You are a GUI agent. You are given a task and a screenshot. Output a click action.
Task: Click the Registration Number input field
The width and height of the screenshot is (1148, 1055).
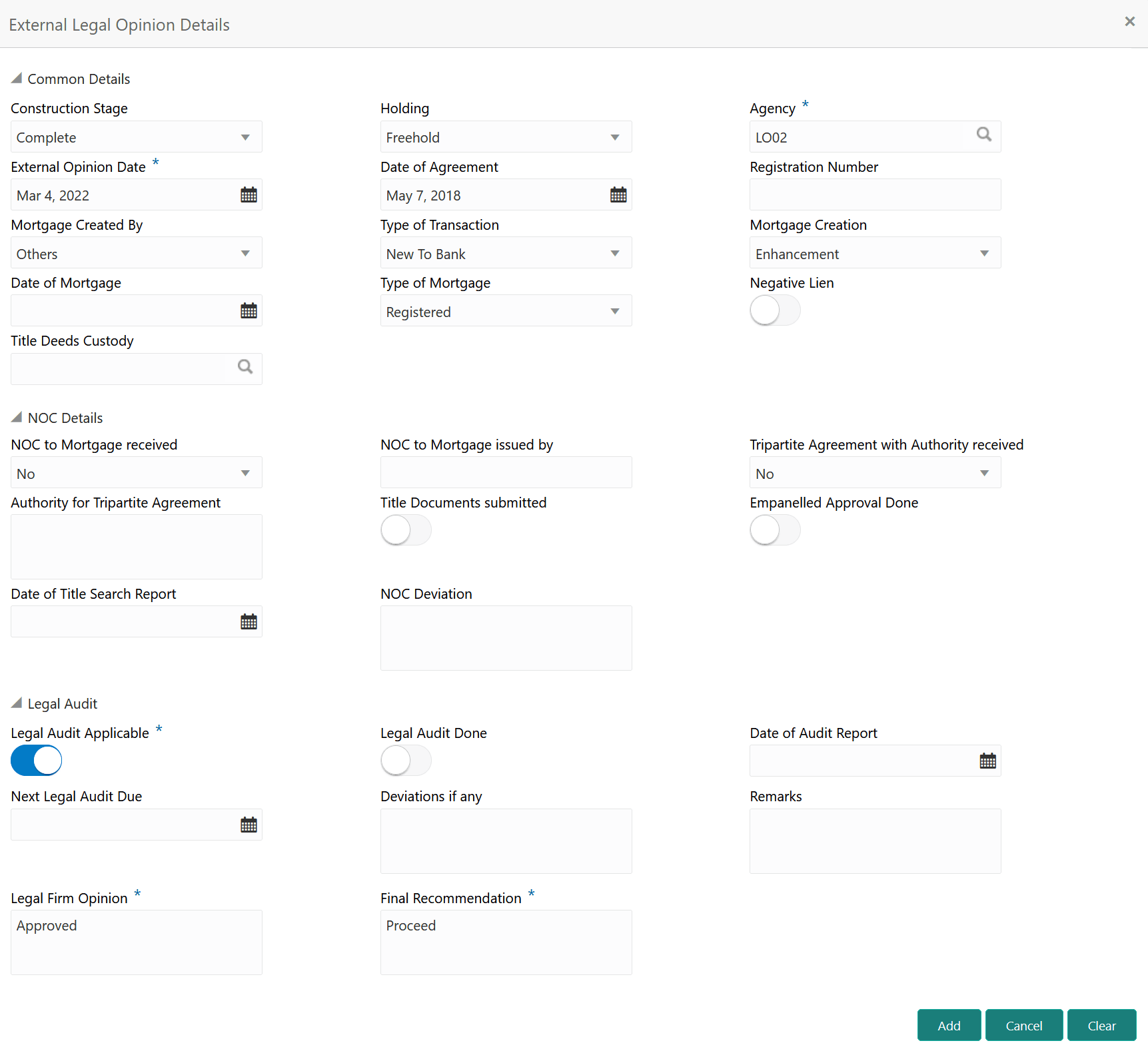click(875, 195)
